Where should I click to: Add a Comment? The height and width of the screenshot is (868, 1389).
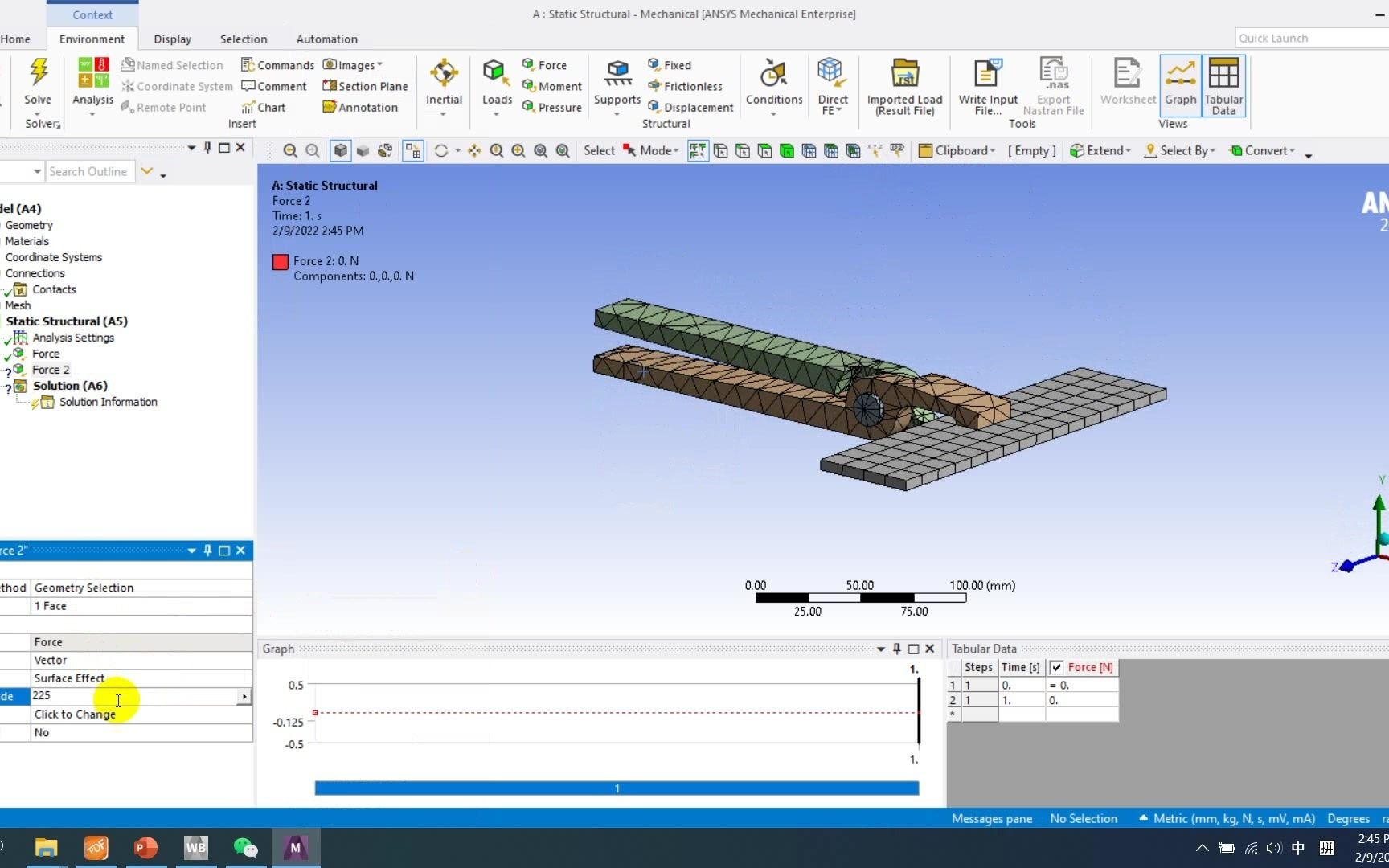coord(274,86)
